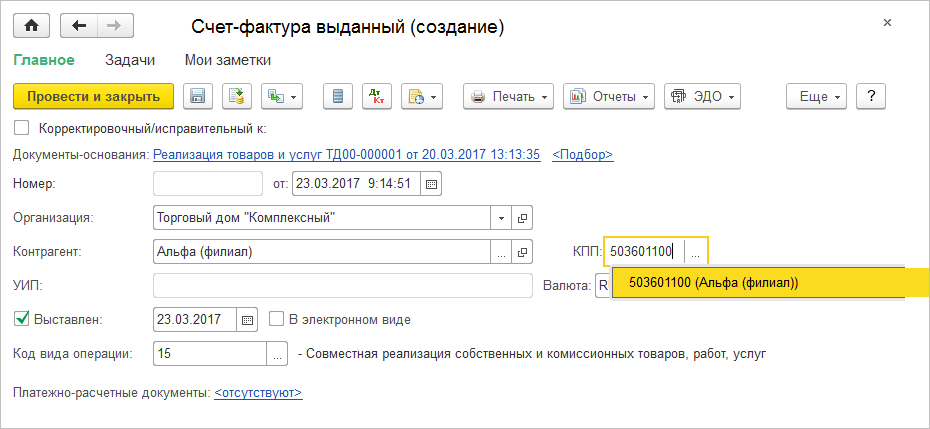
Task: Choose Контрагент via the ellipsis button
Action: pos(501,253)
